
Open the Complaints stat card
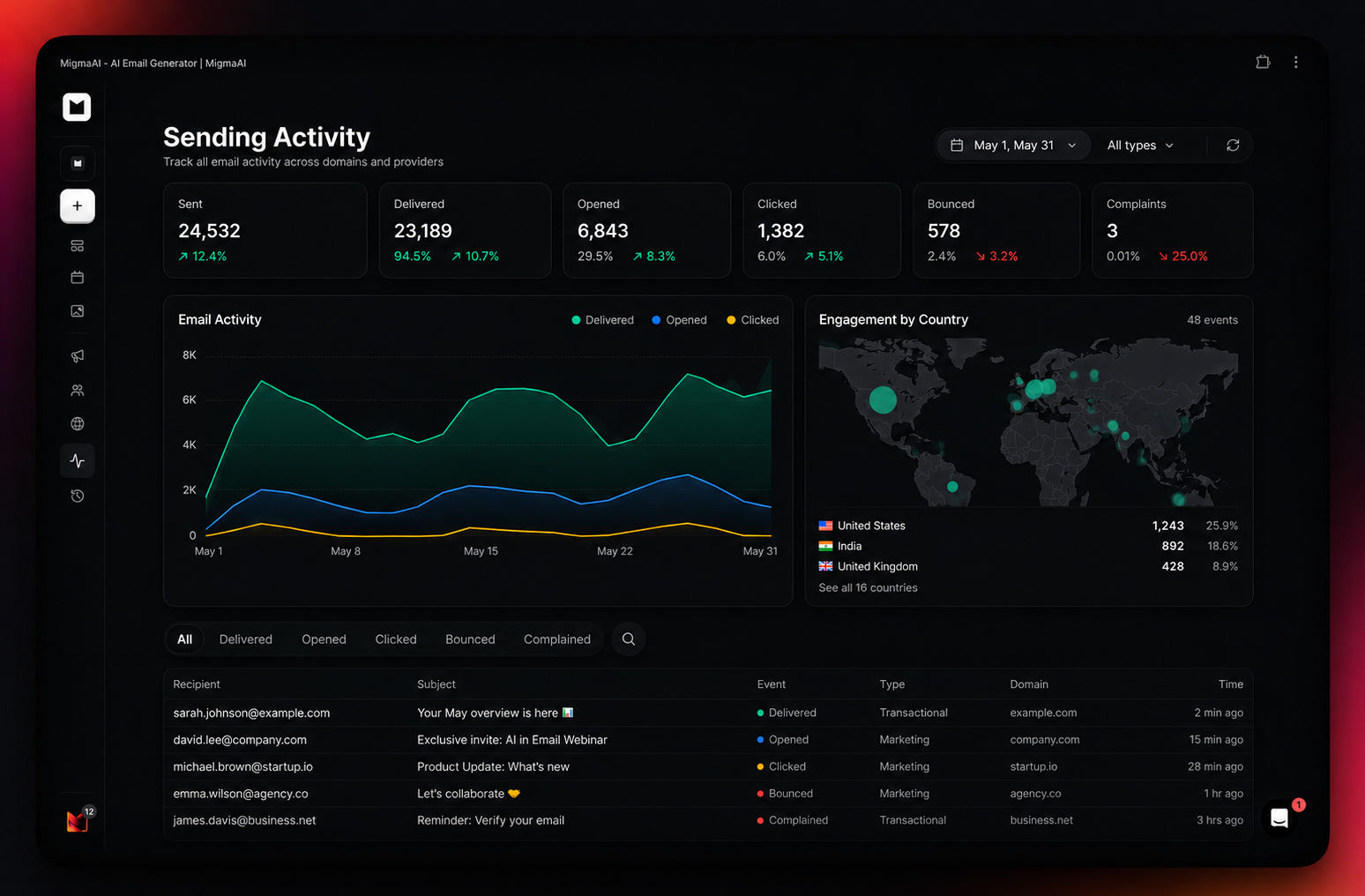(1173, 230)
